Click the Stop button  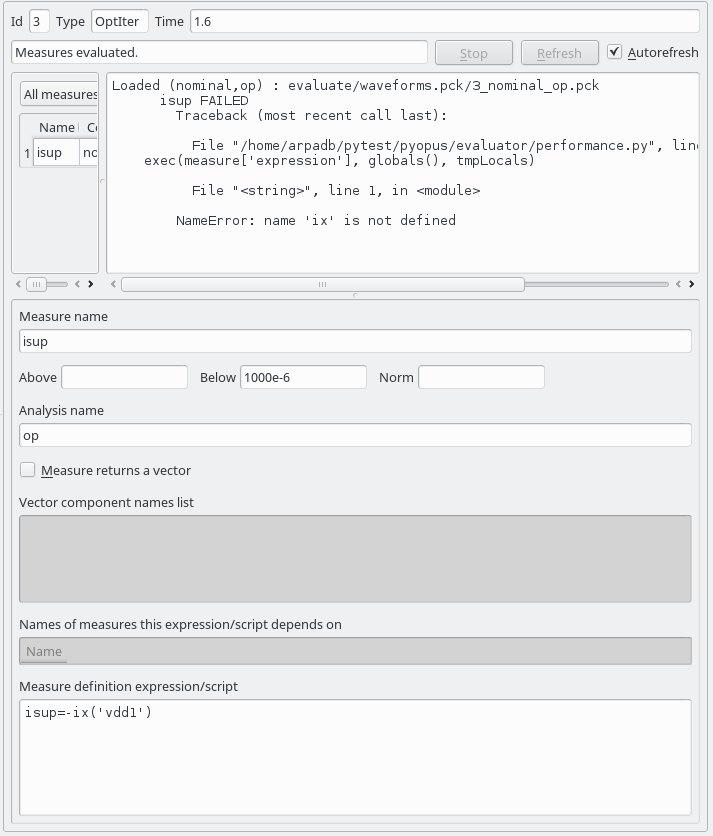coord(473,53)
